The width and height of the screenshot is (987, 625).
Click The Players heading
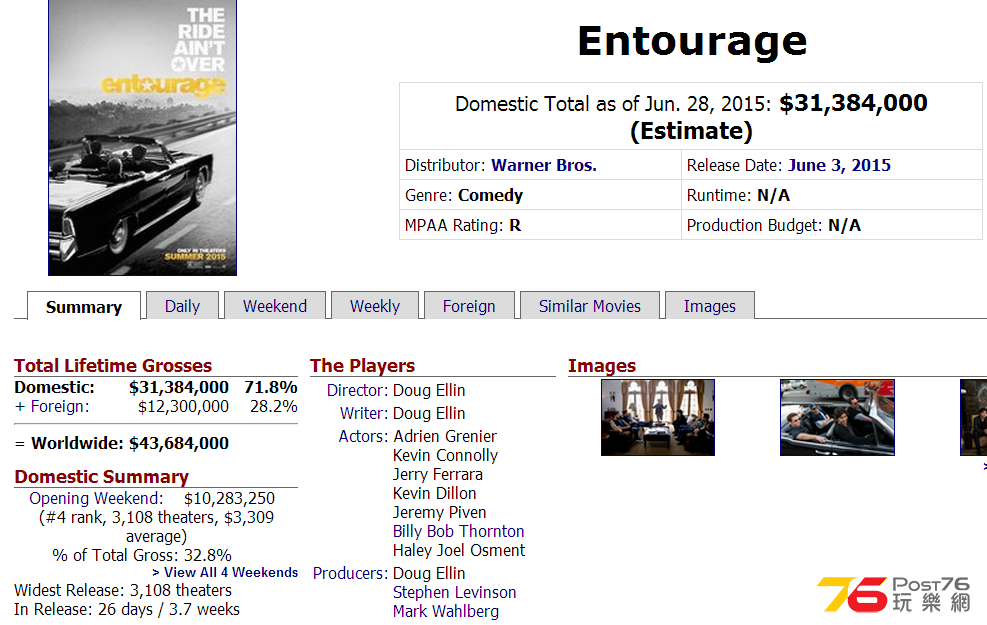[x=363, y=366]
